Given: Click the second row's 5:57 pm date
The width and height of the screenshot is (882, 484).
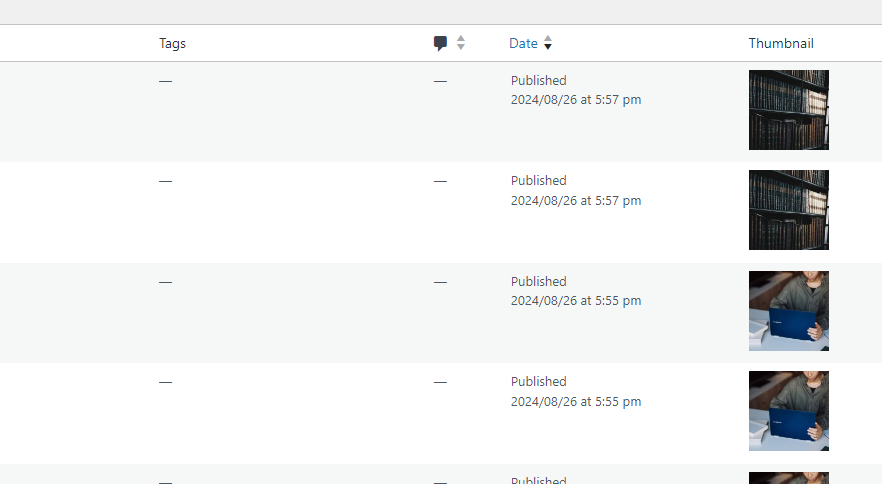Looking at the screenshot, I should click(576, 200).
